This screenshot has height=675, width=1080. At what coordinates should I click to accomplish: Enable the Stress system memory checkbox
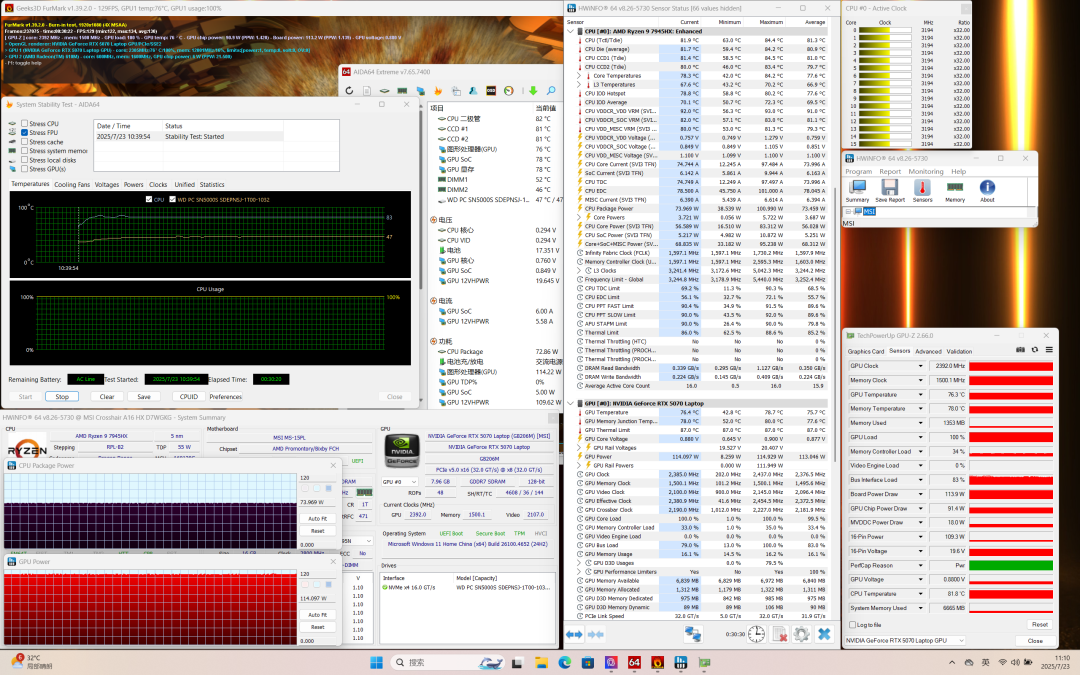(x=25, y=151)
